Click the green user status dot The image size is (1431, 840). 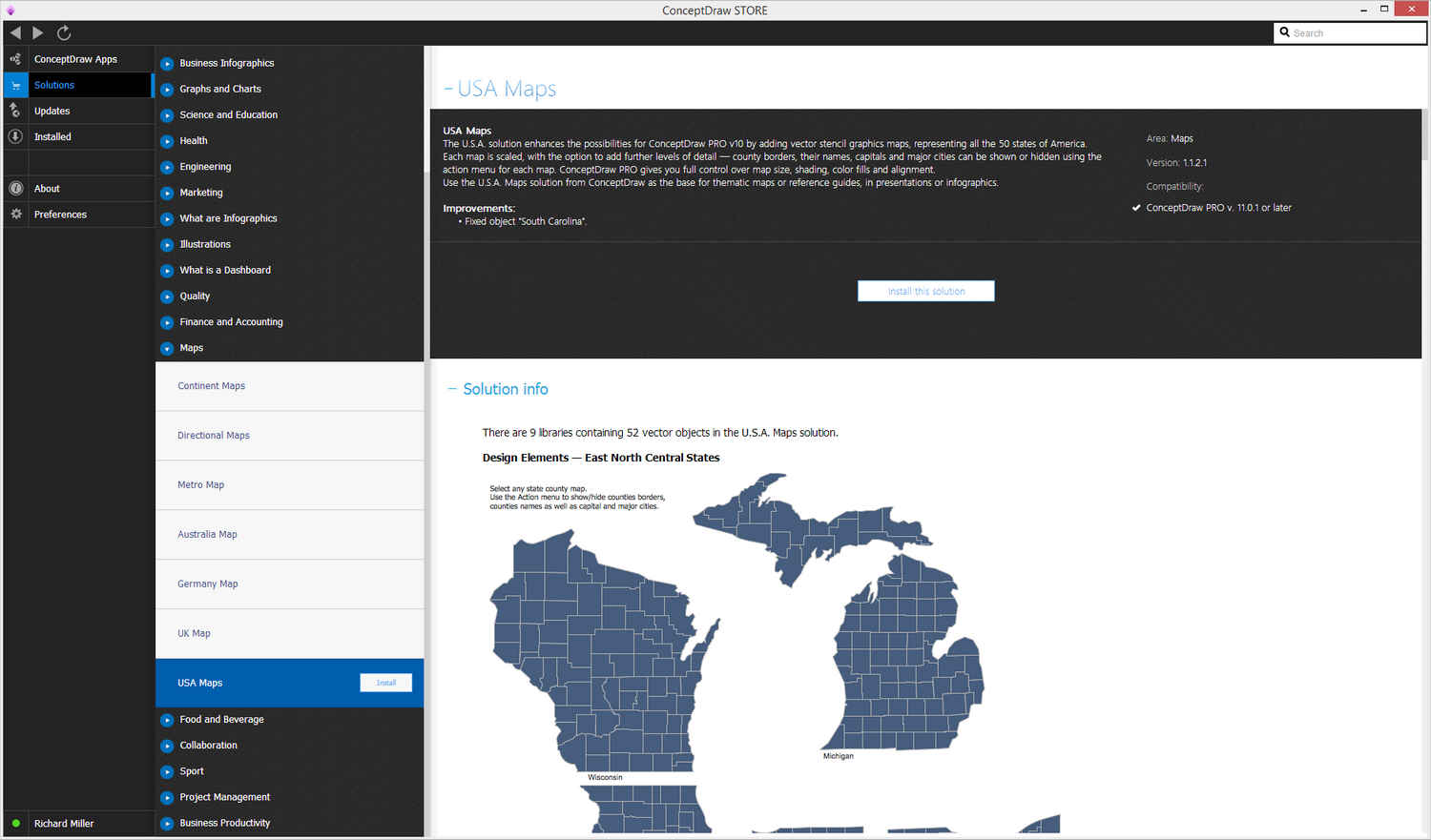coord(16,824)
